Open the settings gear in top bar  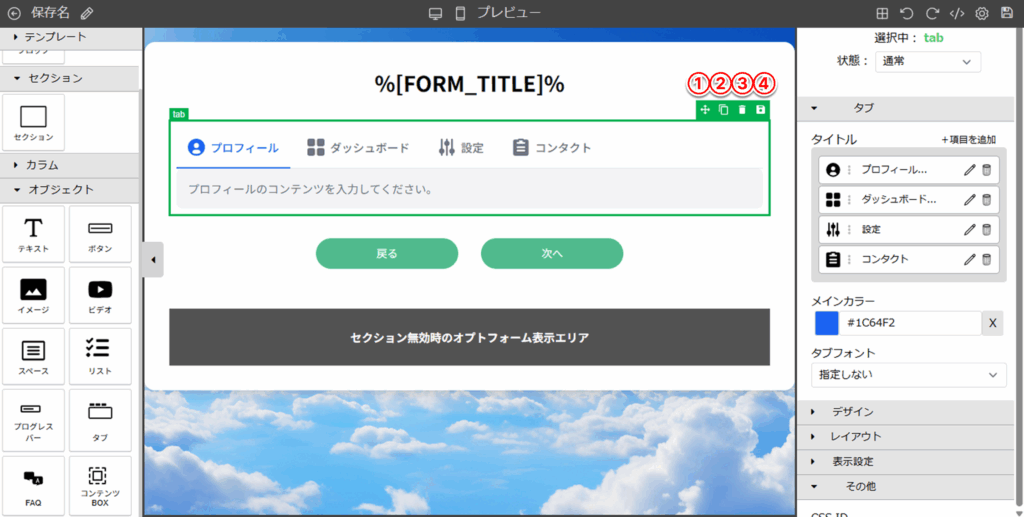coord(982,14)
